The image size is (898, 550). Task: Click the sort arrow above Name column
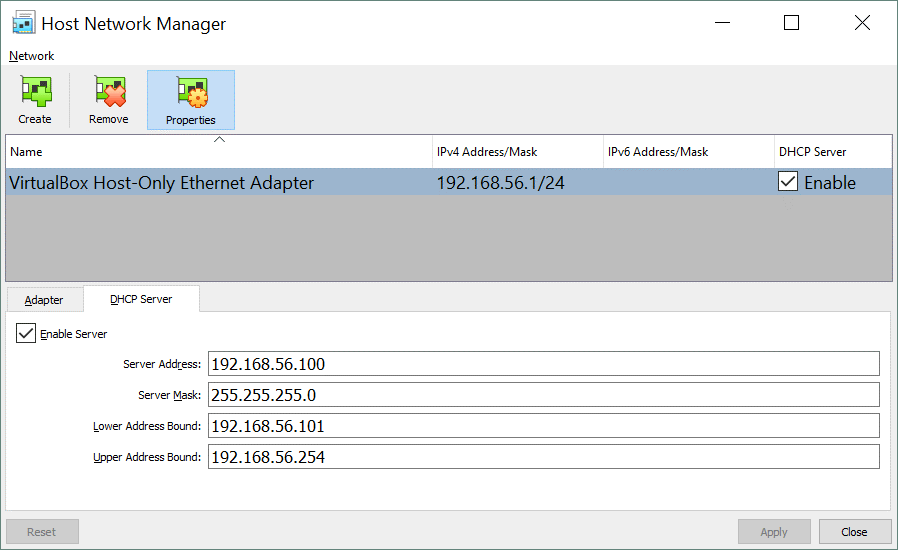coord(219,140)
